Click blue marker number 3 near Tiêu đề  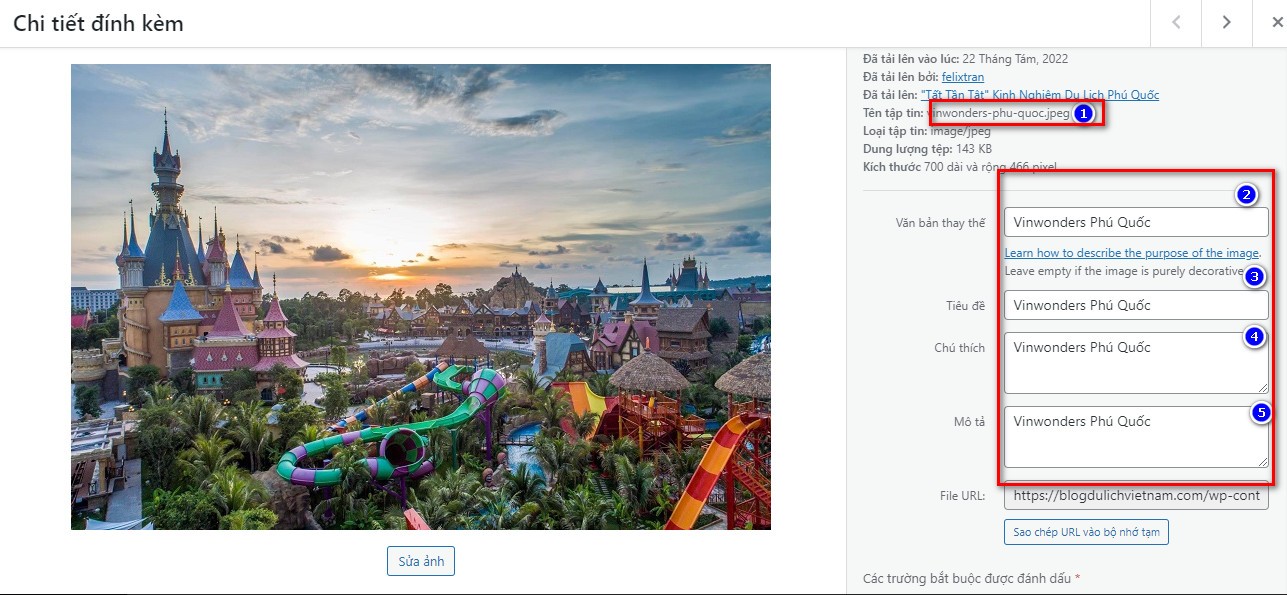(x=1255, y=277)
